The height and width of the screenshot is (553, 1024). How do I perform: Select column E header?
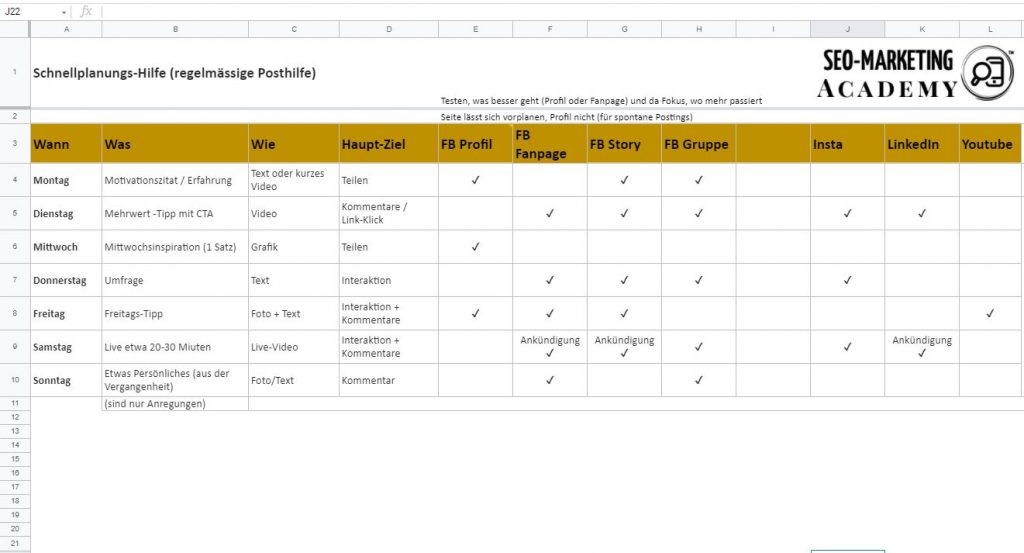point(475,29)
